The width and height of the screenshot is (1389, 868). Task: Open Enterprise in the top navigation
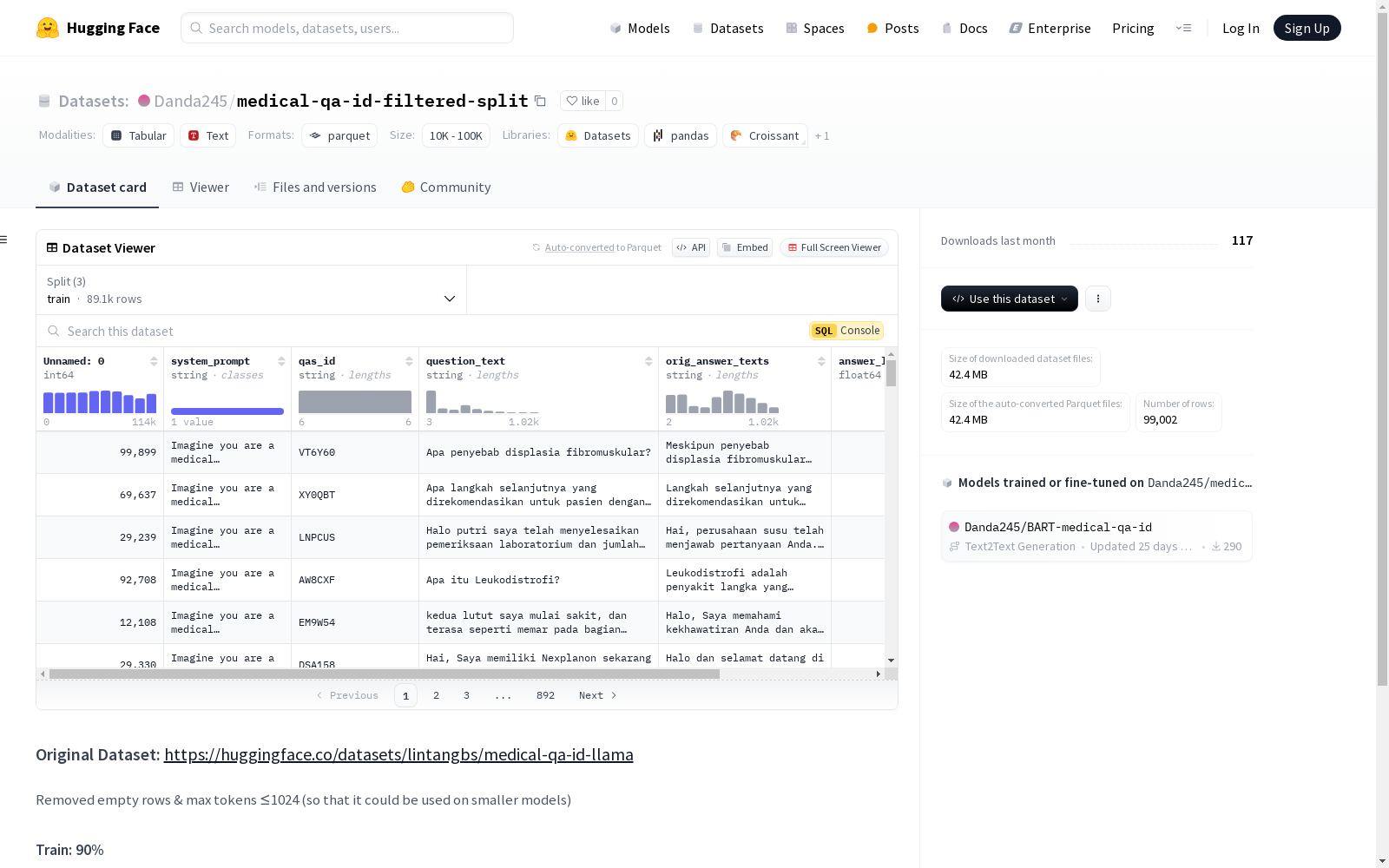pos(1050,28)
